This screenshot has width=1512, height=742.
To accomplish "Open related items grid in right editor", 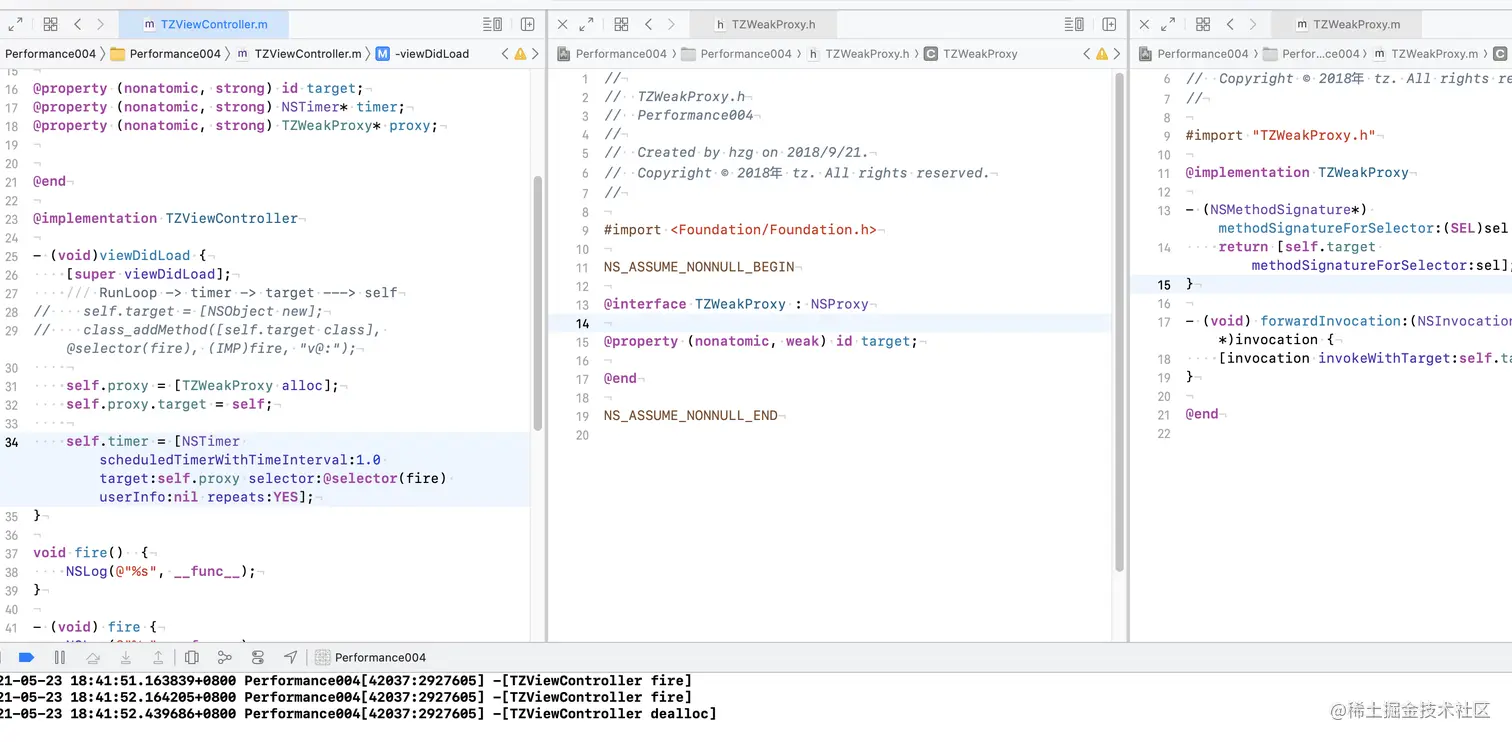I will [x=1203, y=24].
